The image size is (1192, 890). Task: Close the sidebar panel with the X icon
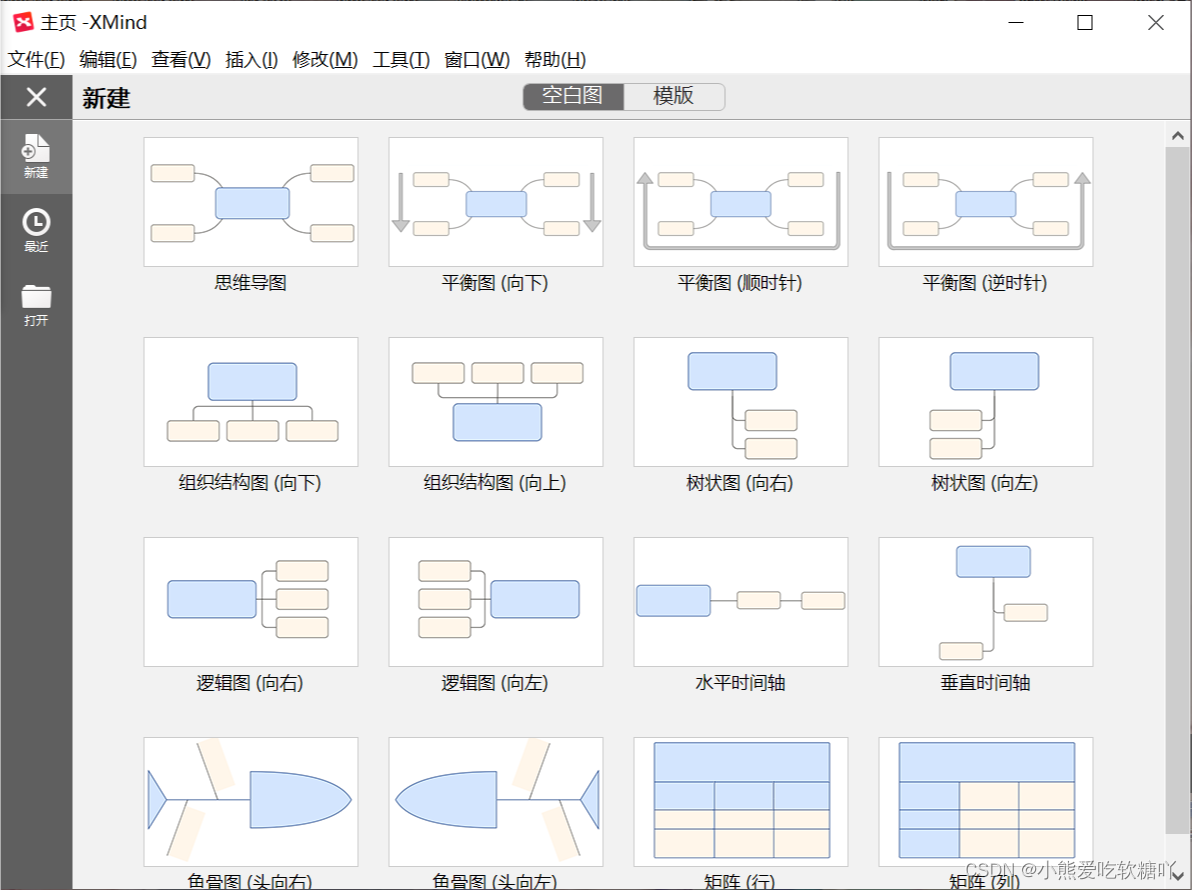36,97
